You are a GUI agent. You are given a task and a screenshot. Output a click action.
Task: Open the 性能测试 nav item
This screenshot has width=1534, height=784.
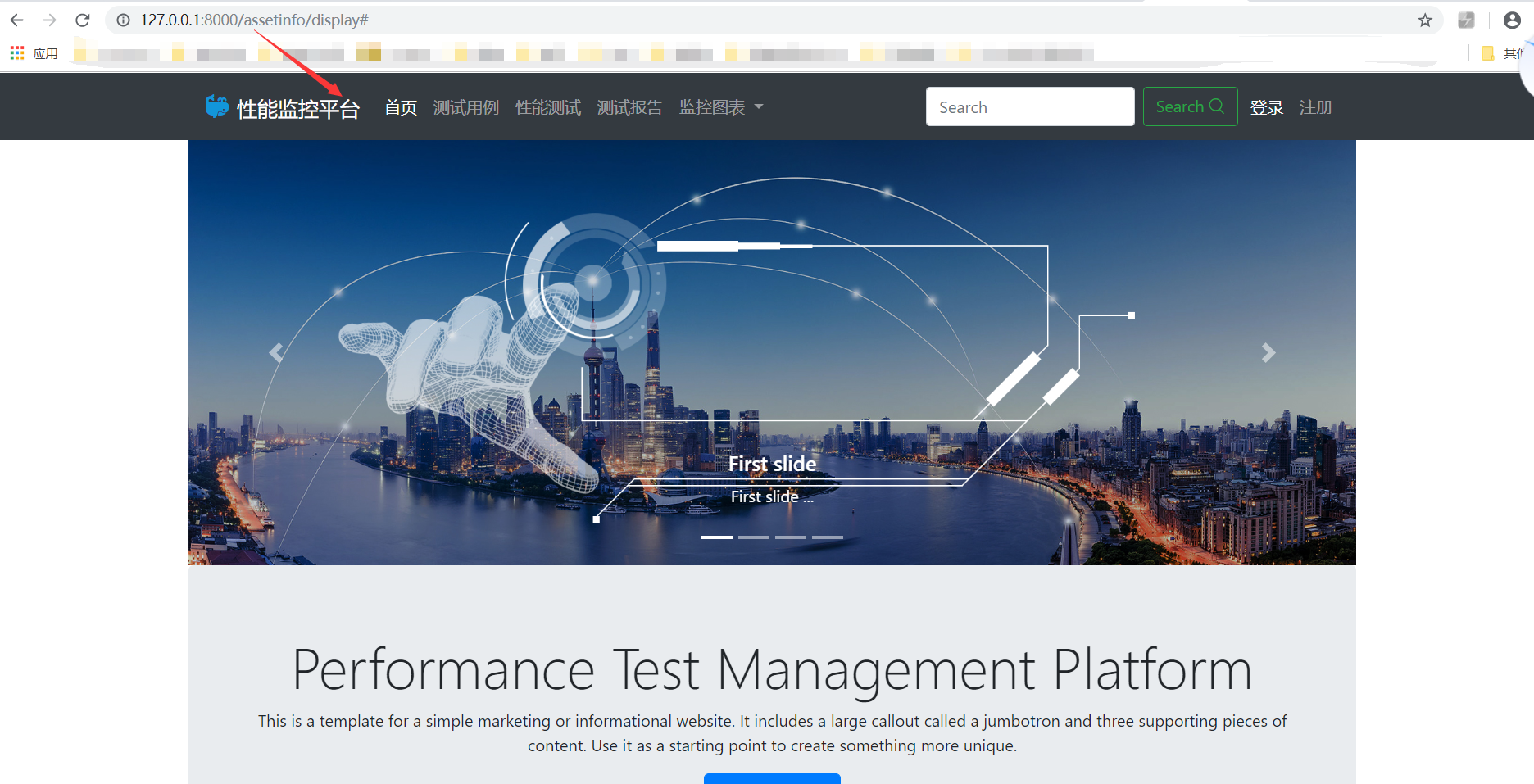click(548, 107)
